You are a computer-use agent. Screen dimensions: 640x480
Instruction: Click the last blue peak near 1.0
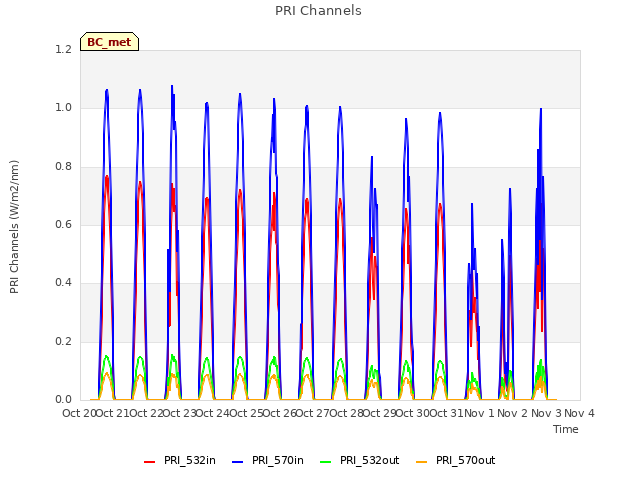pos(541,109)
